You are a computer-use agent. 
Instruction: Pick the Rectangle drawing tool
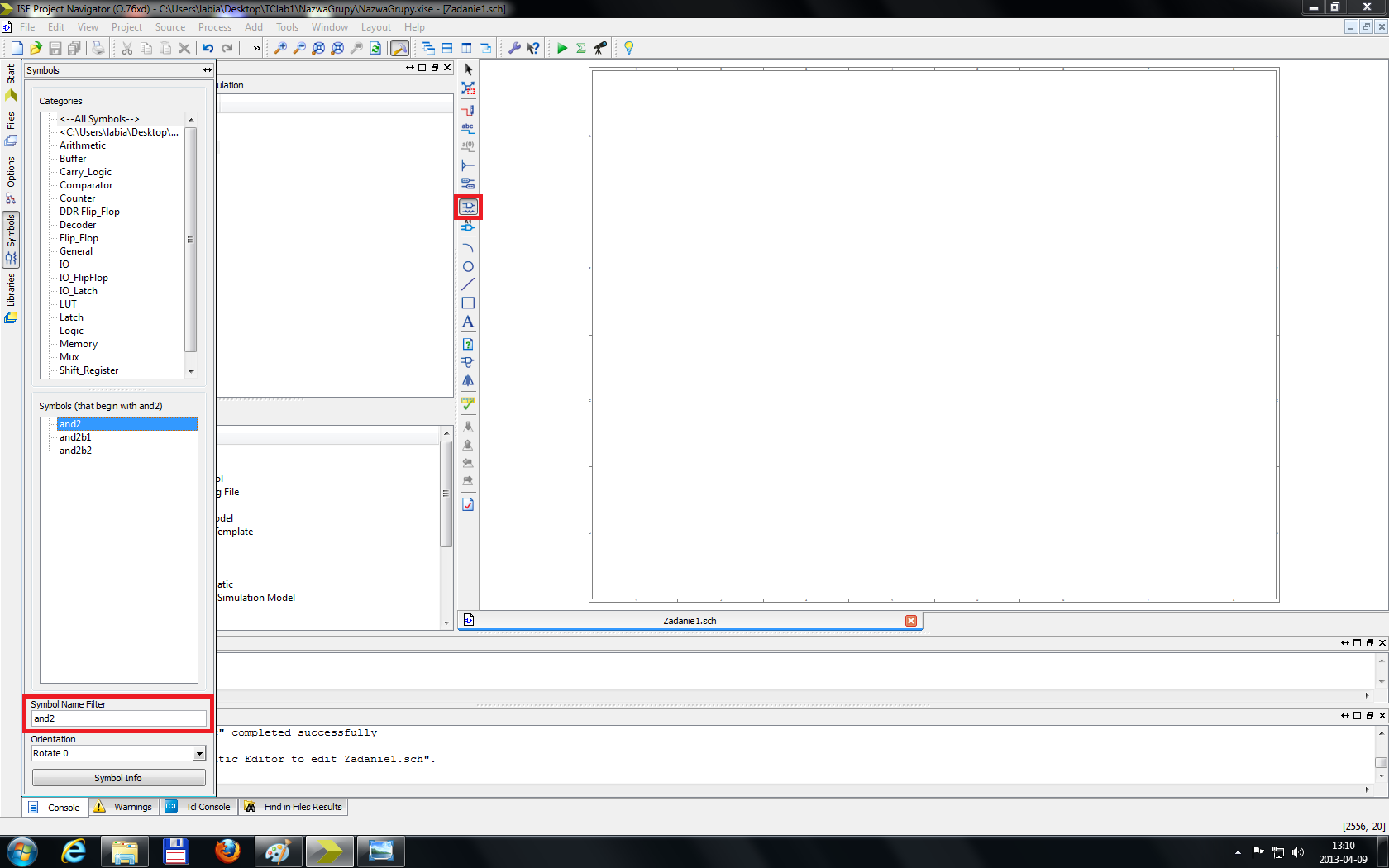[468, 303]
